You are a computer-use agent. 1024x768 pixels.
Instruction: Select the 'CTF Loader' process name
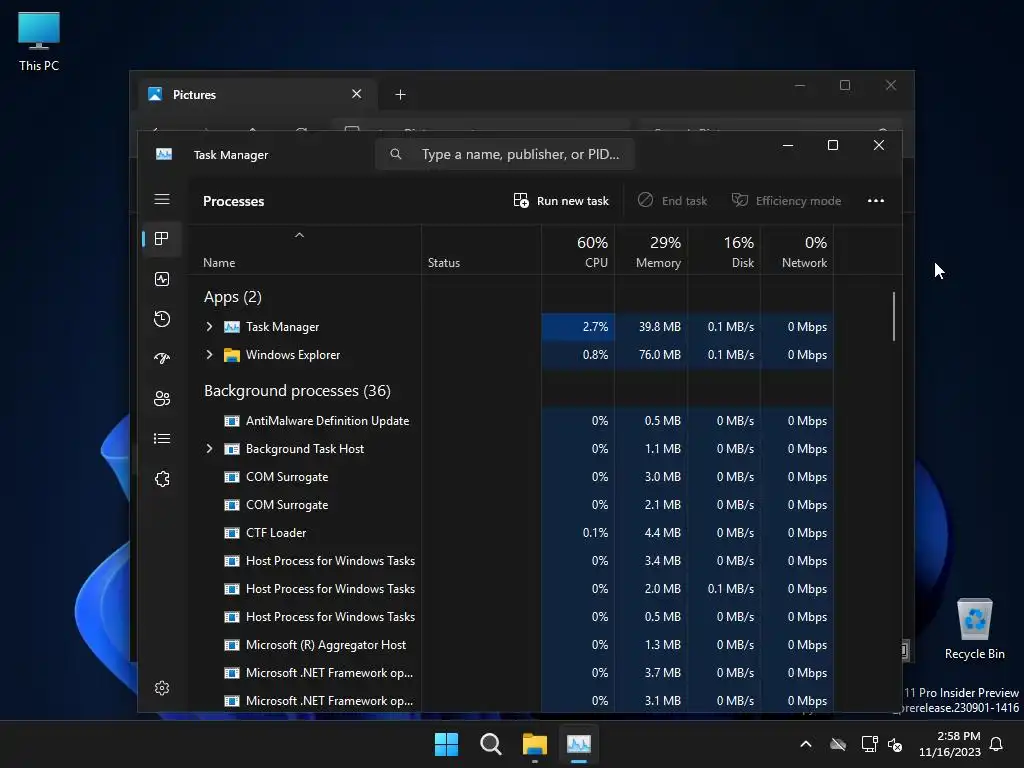[x=276, y=533]
